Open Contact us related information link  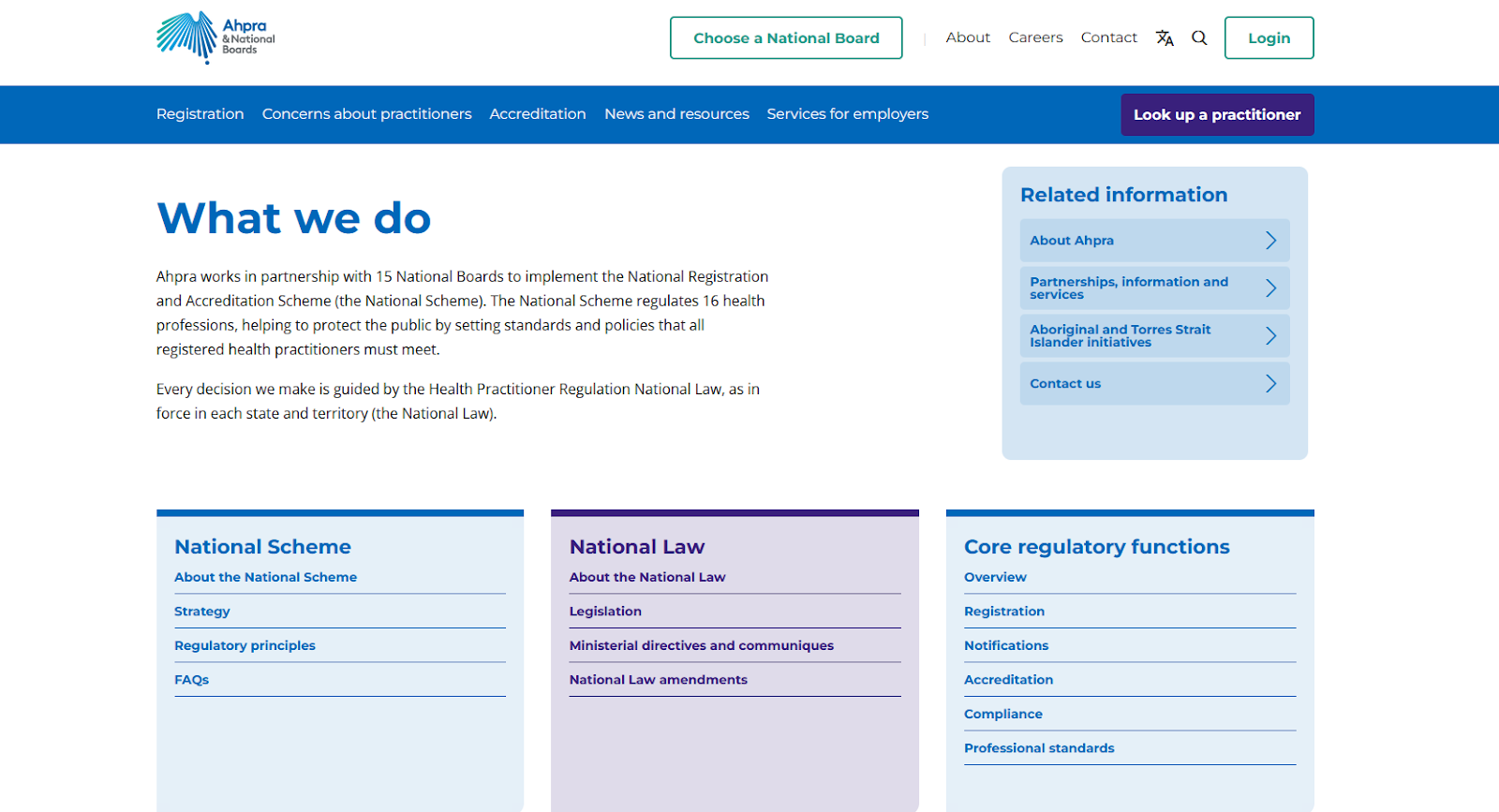pos(1154,384)
